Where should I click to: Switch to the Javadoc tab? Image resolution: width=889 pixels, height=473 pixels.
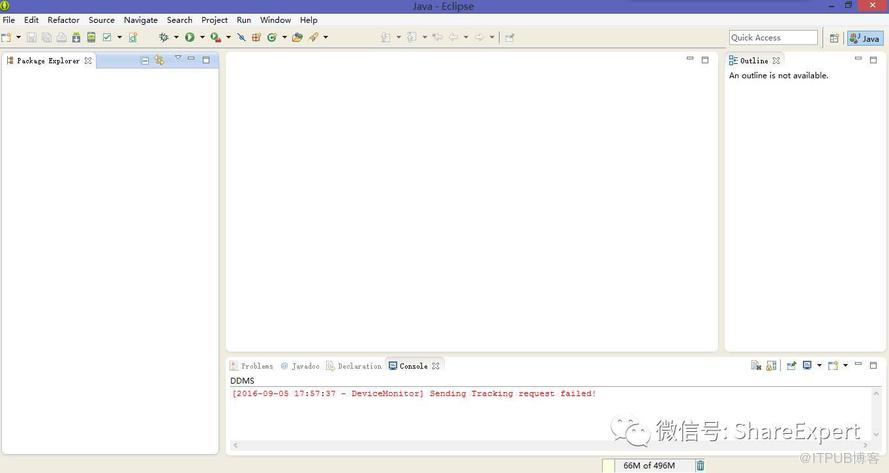pyautogui.click(x=300, y=366)
